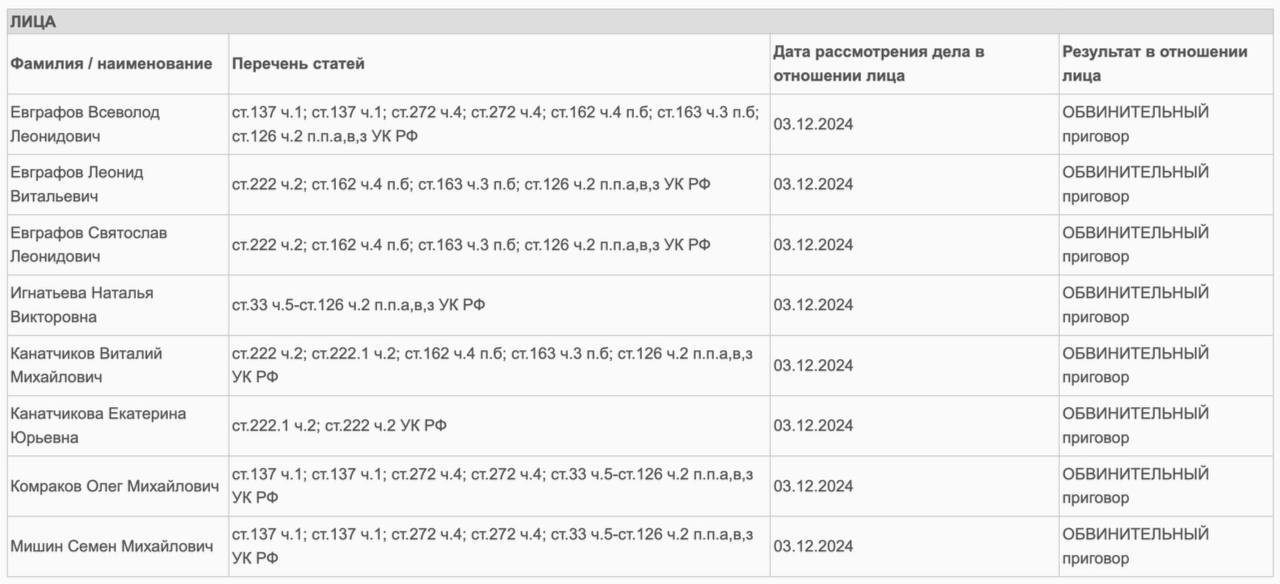Select the name Канатчиков Виталий Михайлович
Image resolution: width=1280 pixels, height=584 pixels.
click(86, 365)
